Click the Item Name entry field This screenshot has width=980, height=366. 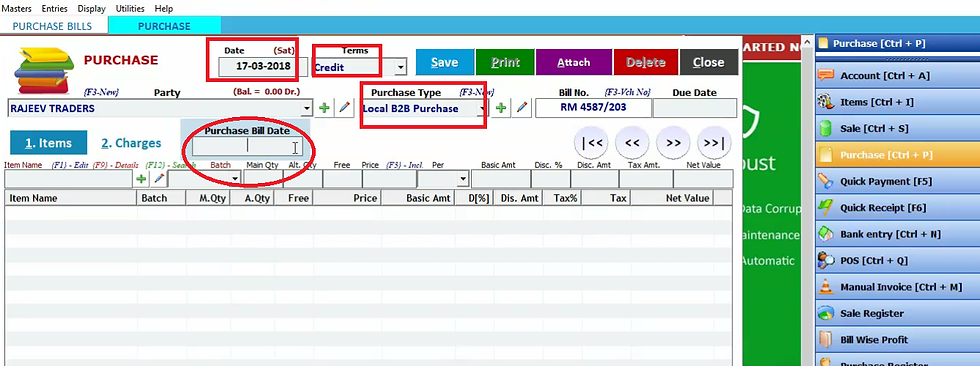pos(69,179)
